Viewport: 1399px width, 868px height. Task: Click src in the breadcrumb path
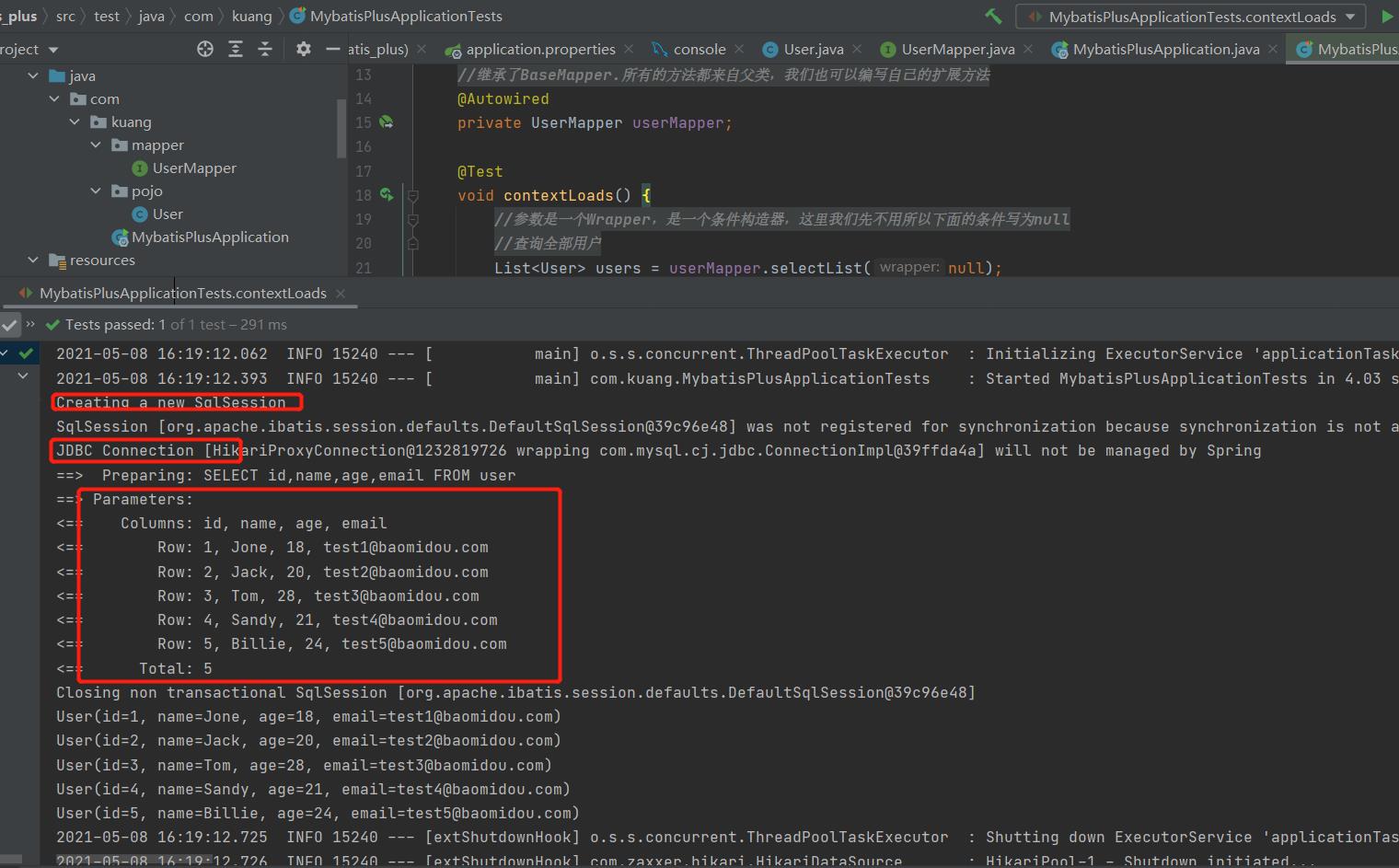tap(66, 16)
